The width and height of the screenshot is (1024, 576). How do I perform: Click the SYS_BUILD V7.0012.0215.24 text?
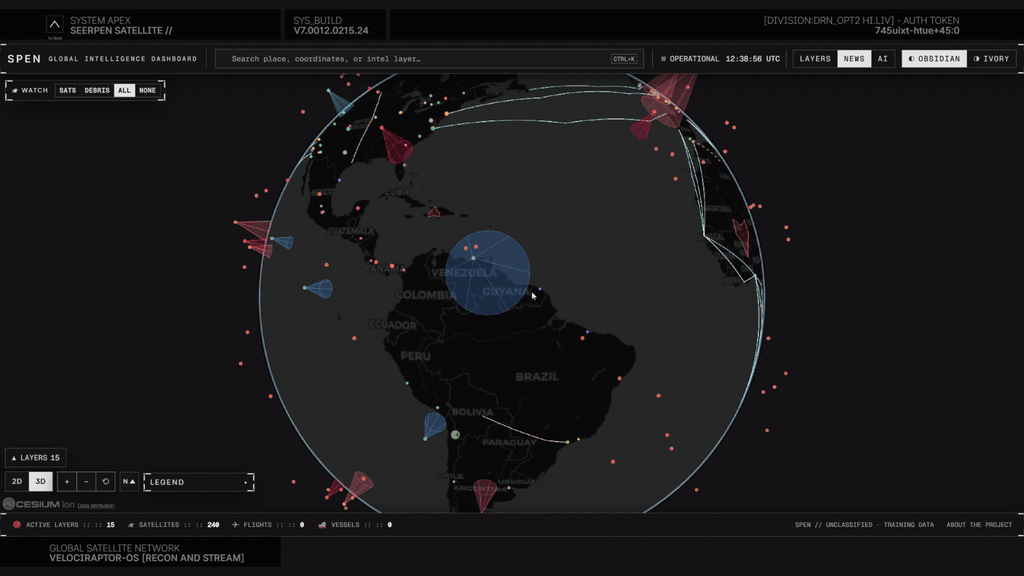330,25
